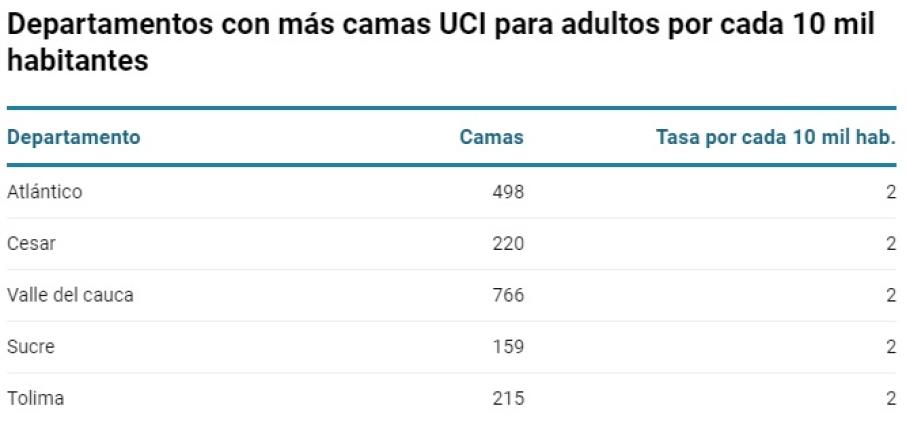
Task: Click the 498 beds value
Action: point(507,192)
